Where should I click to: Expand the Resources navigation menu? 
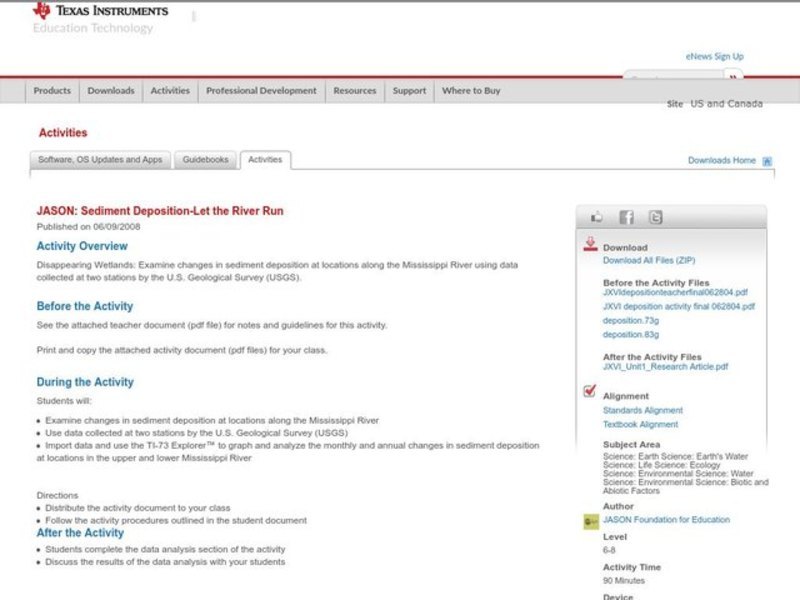pos(354,91)
